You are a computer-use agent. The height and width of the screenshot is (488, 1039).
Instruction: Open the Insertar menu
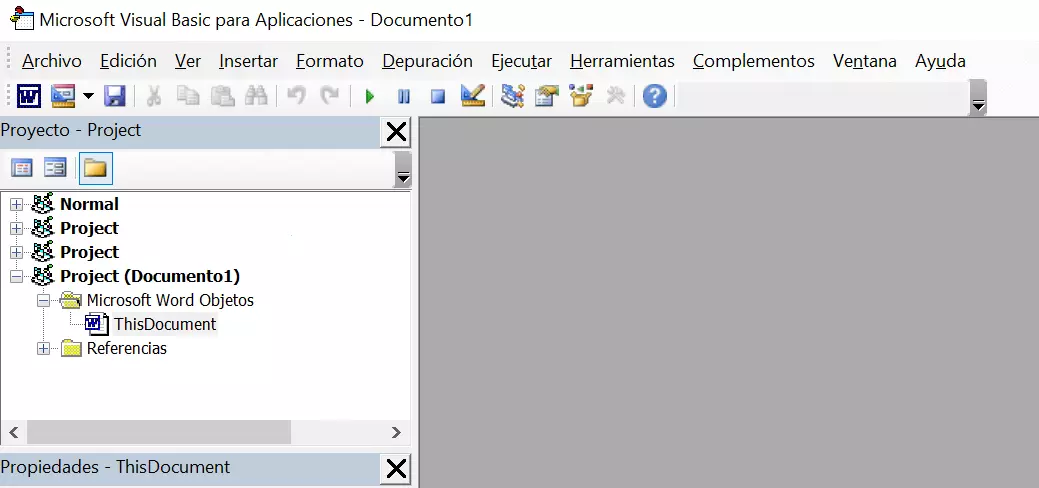[248, 61]
